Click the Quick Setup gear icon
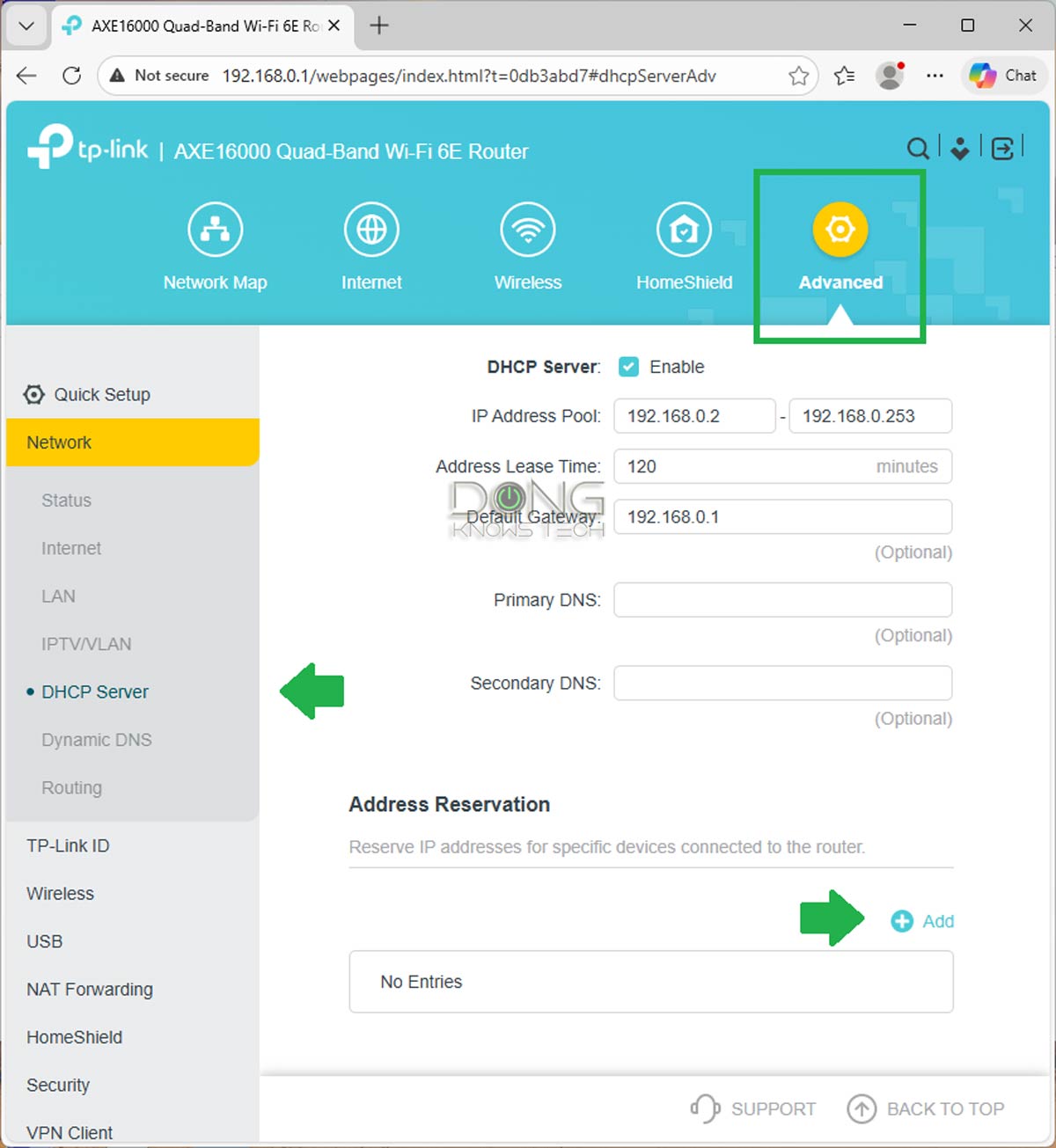1056x1148 pixels. pos(33,394)
